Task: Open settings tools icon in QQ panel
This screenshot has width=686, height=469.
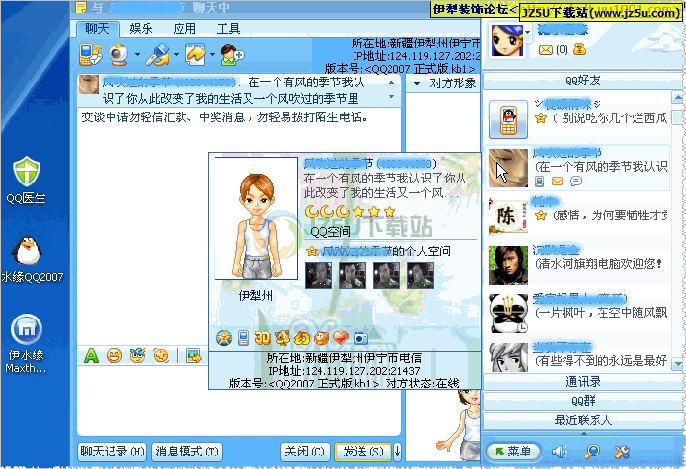Action: point(622,451)
